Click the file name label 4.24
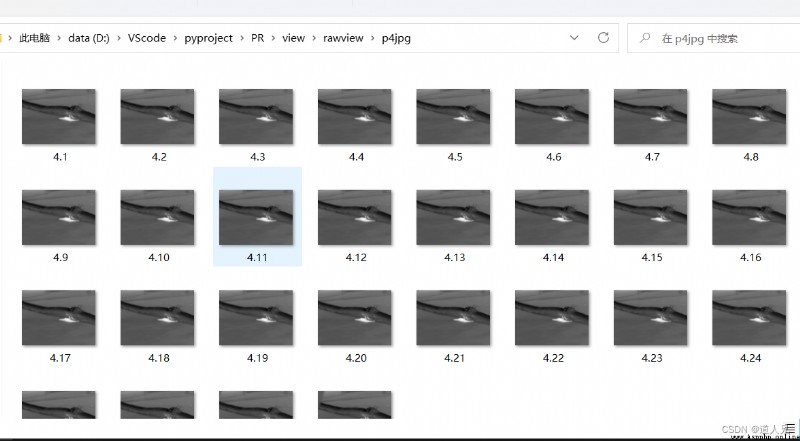The height and width of the screenshot is (441, 800). coord(751,358)
